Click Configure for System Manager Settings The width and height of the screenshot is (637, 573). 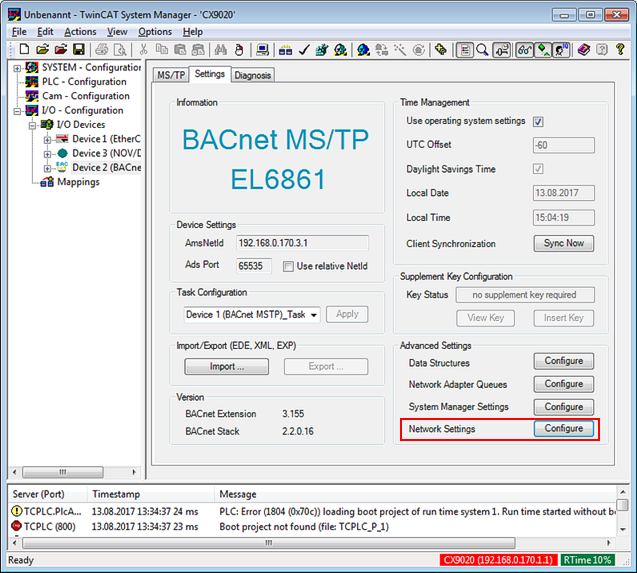coord(563,407)
